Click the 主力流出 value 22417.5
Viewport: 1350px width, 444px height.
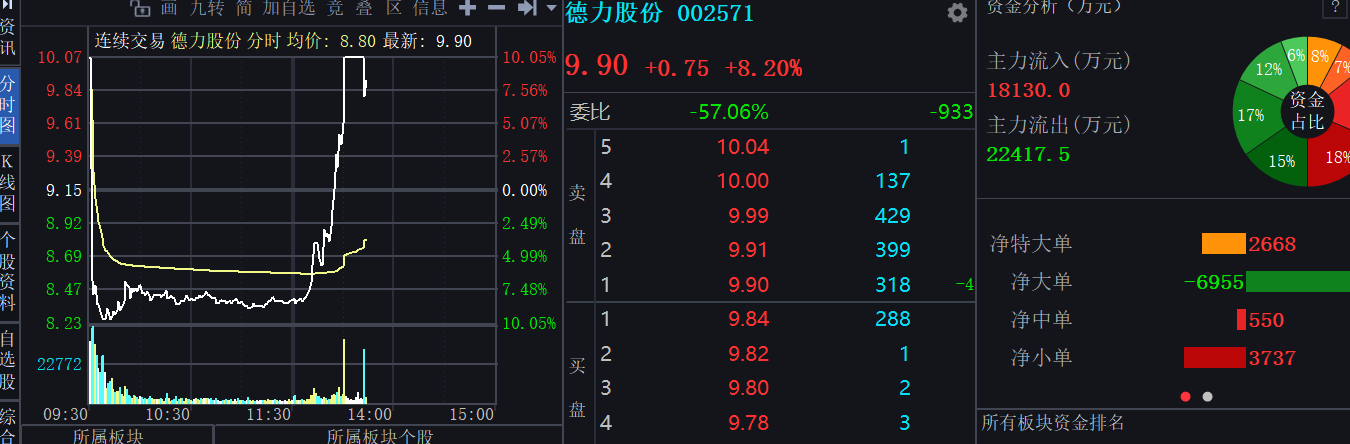(x=1029, y=154)
